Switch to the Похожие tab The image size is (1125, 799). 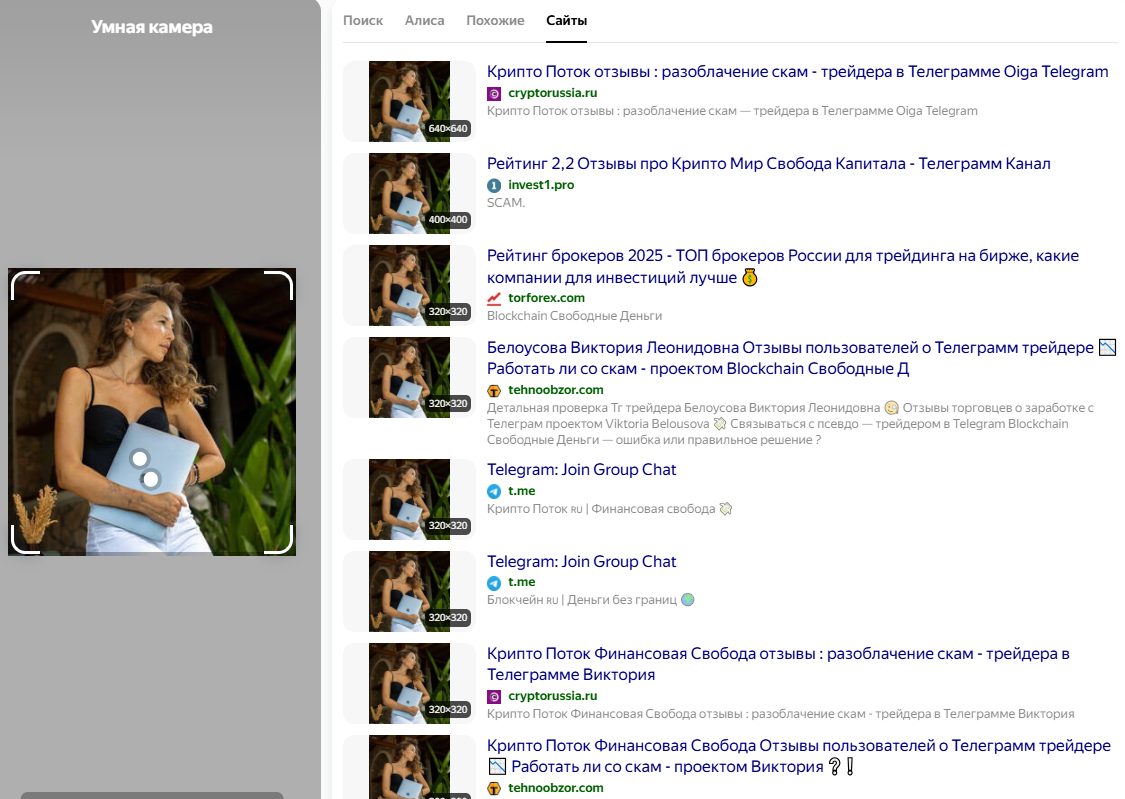click(x=495, y=21)
